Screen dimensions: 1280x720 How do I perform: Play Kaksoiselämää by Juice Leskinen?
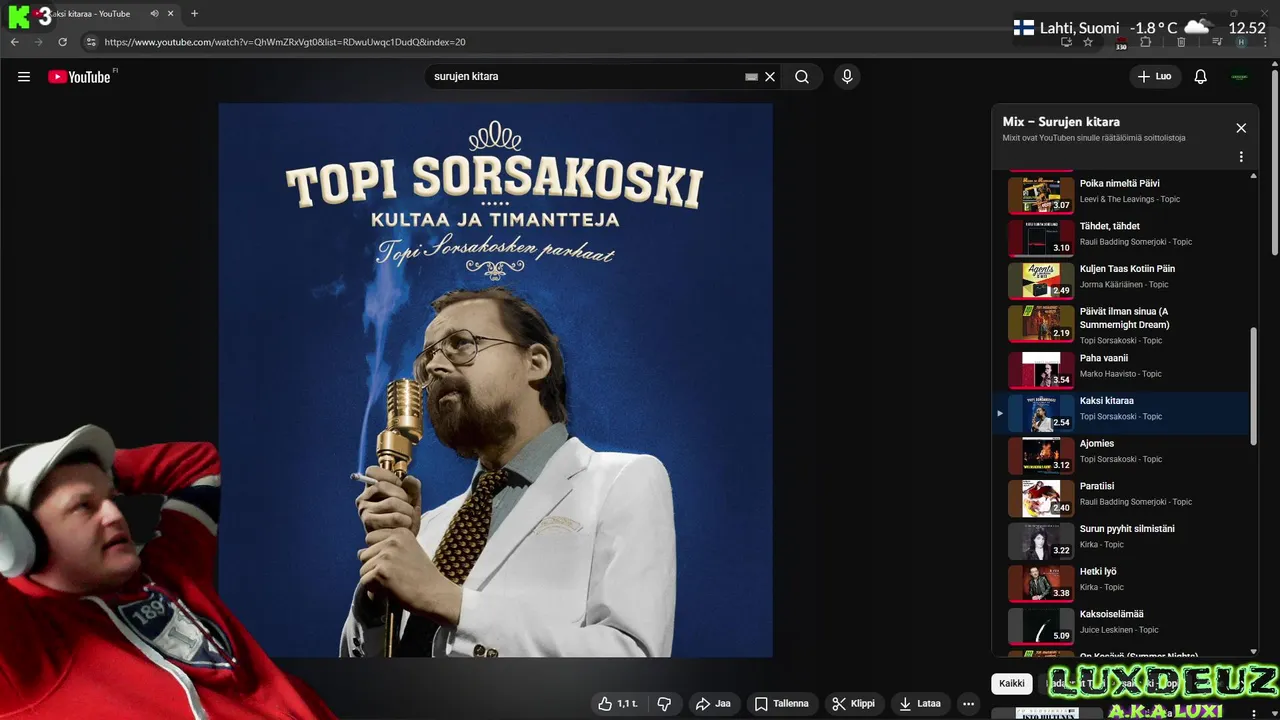pyautogui.click(x=1121, y=626)
